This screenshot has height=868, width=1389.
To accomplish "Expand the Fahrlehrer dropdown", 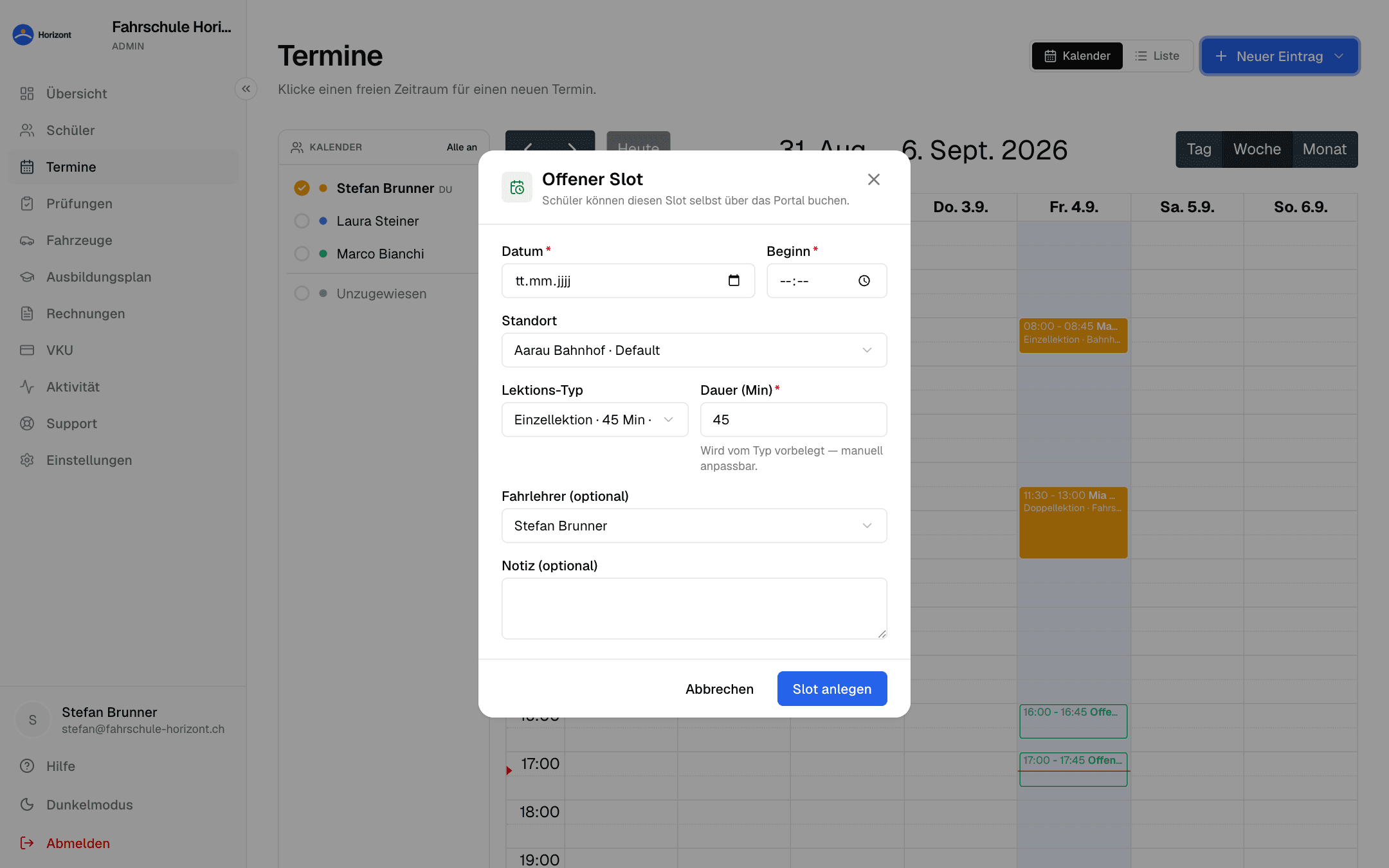I will [694, 526].
